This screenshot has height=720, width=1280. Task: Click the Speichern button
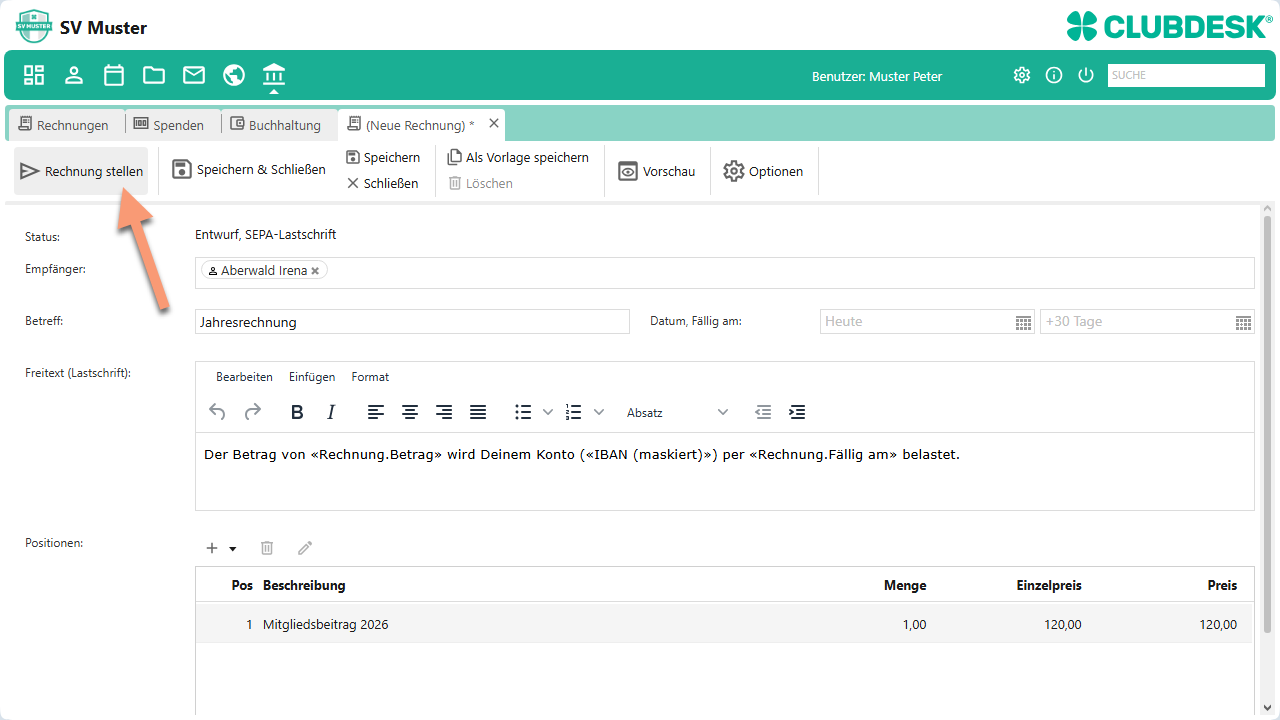click(383, 158)
